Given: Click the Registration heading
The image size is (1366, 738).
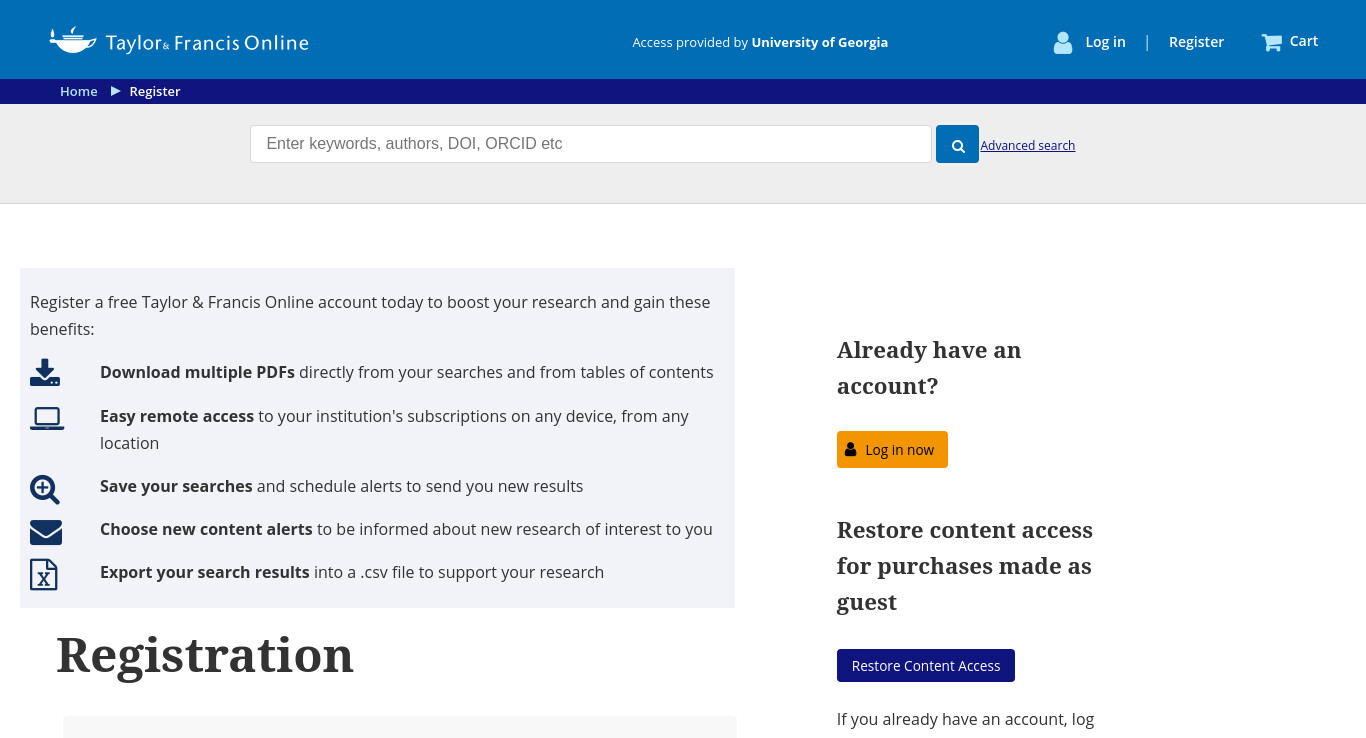Looking at the screenshot, I should (205, 655).
